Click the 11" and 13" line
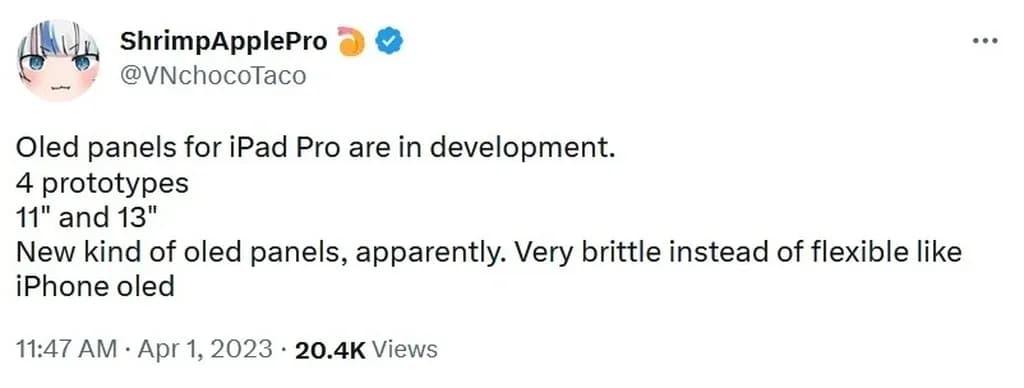The height and width of the screenshot is (388, 1024). 88,217
